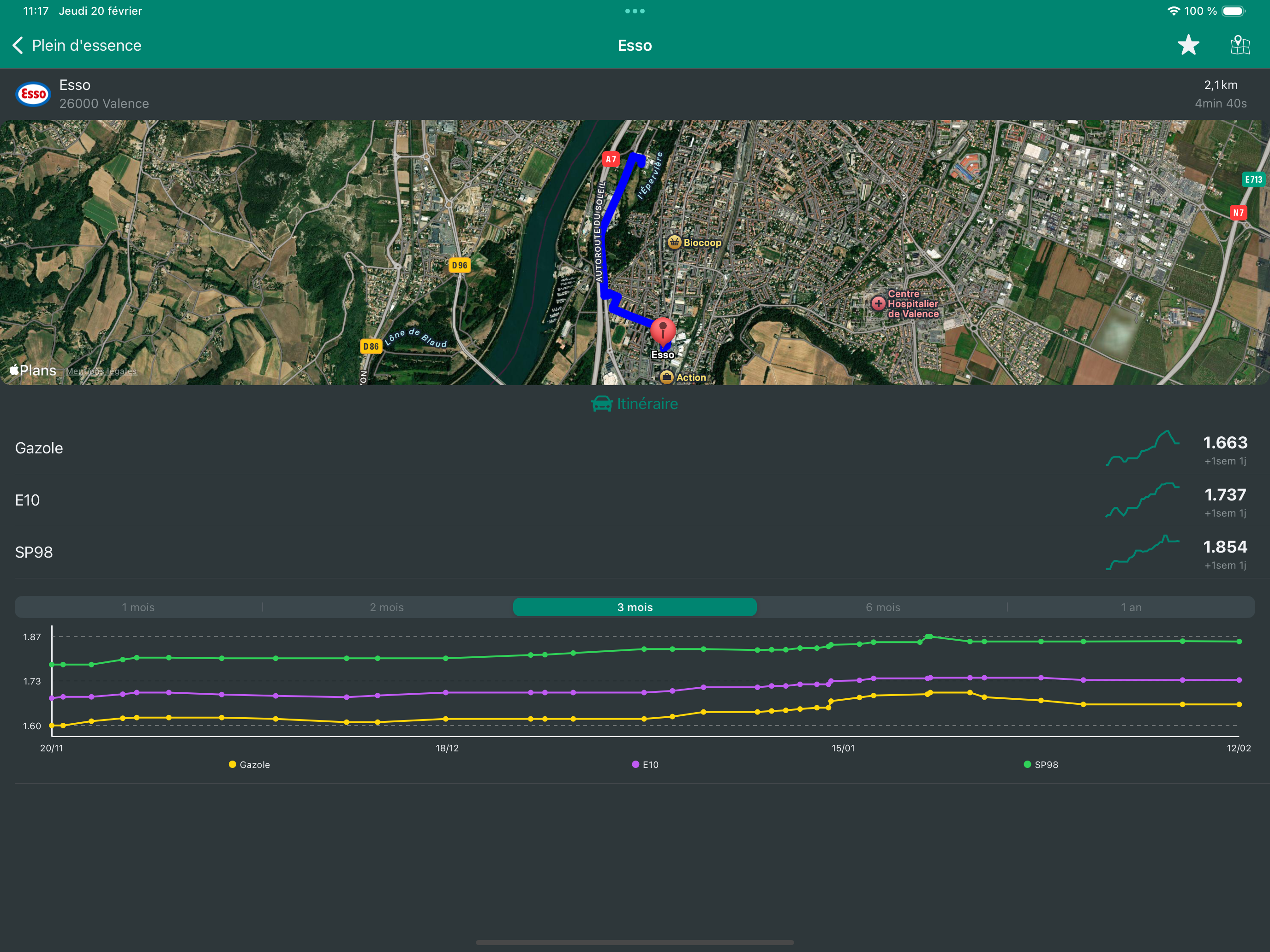Select the red Esso map pin
This screenshot has height=952, width=1270.
[x=663, y=332]
